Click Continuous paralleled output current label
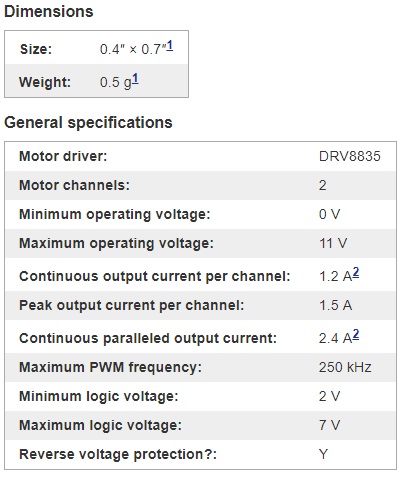Screen dimensions: 403x479 pos(148,338)
